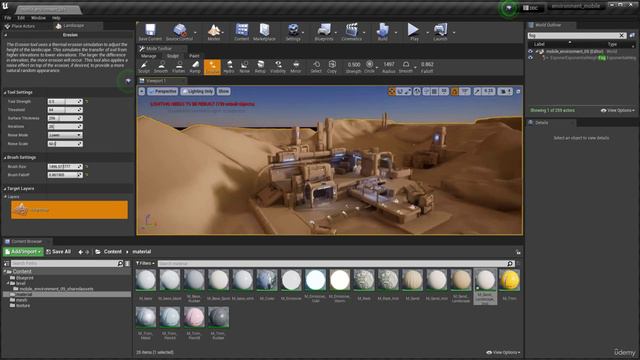Choose the Smooth brush falloff type
The image size is (640, 360).
406,67
